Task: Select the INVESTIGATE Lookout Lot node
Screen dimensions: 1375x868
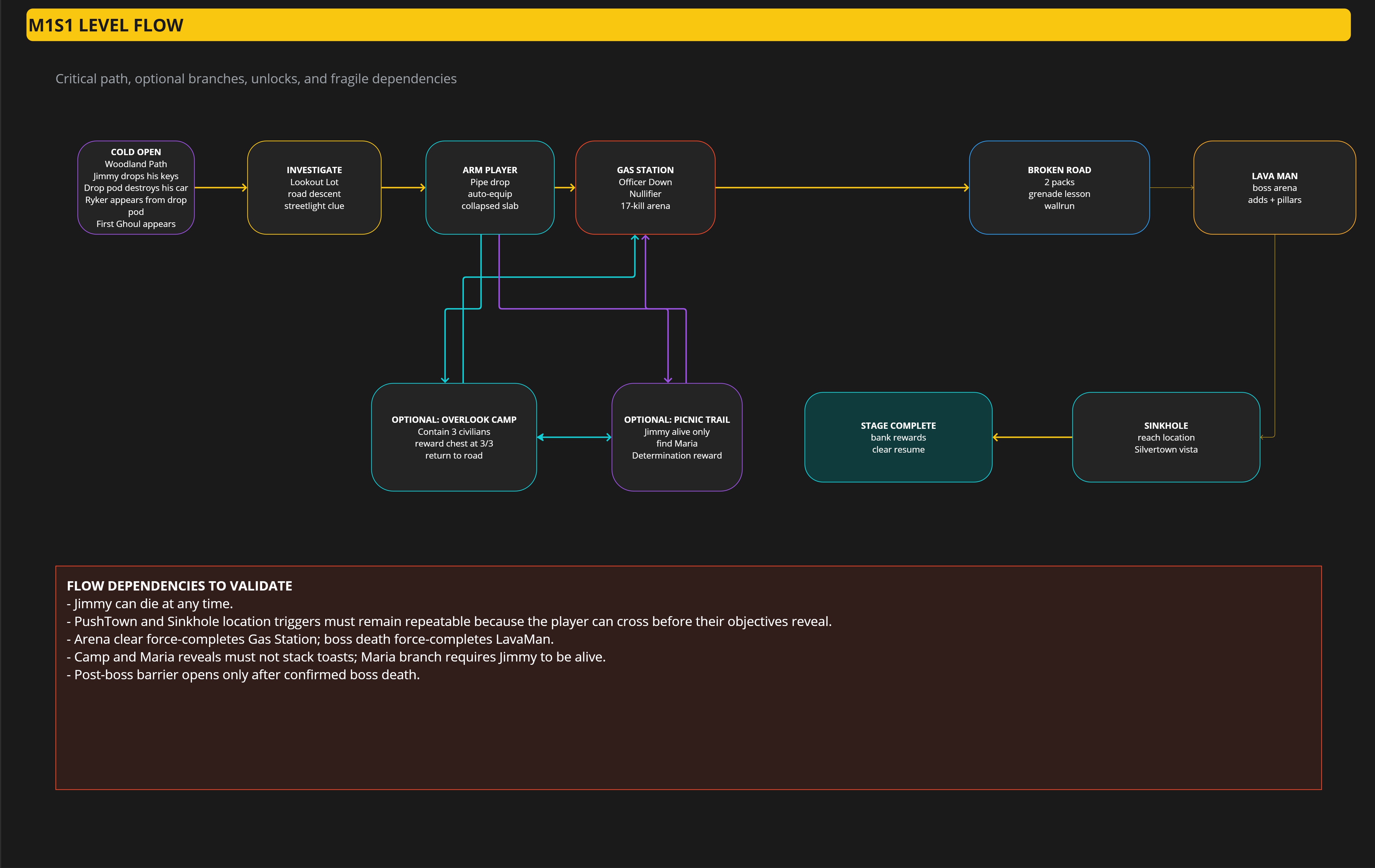Action: tap(314, 187)
